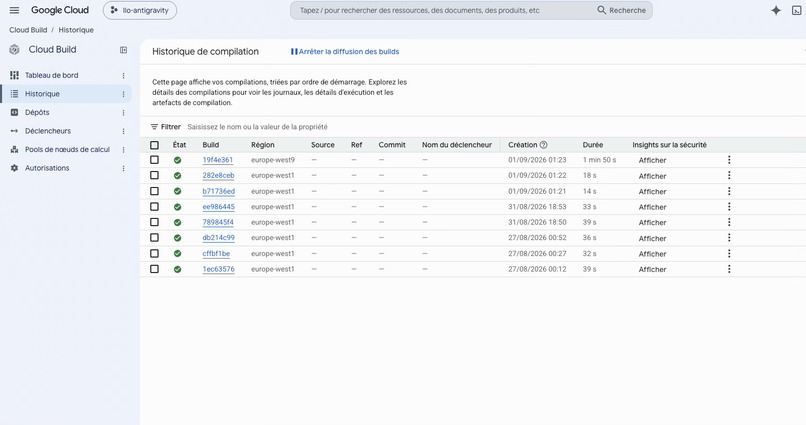
Task: Select checkbox for build 282e8ceb
Action: coord(154,175)
